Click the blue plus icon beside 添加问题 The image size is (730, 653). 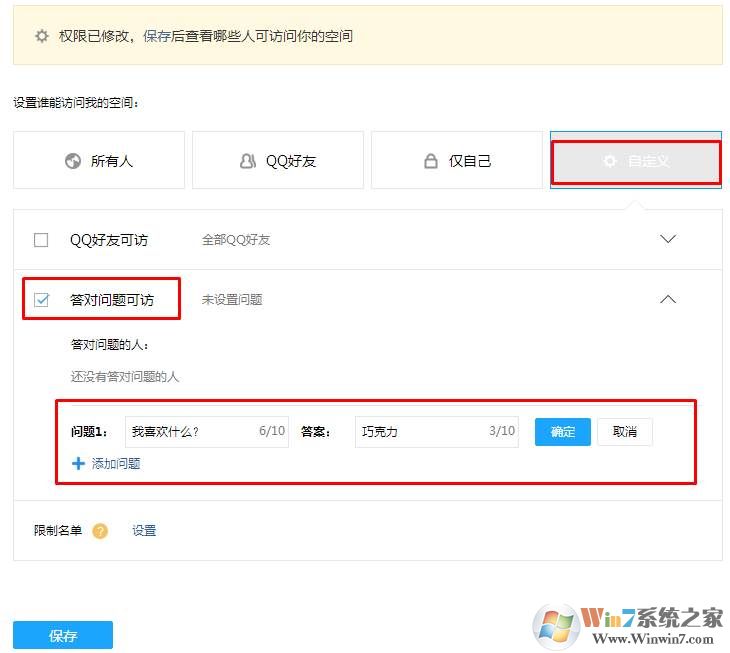tap(78, 464)
